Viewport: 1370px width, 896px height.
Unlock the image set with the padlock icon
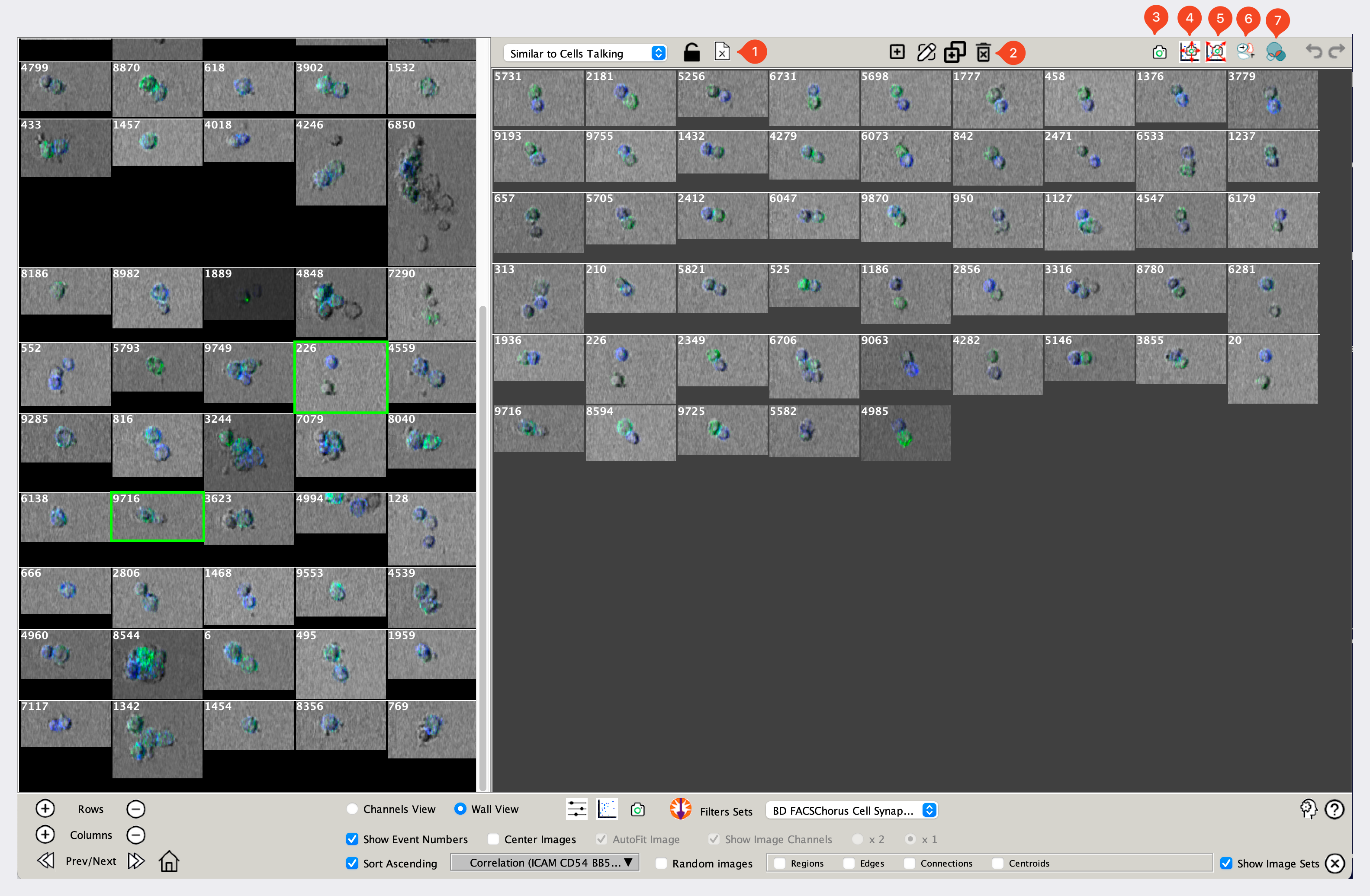tap(691, 52)
